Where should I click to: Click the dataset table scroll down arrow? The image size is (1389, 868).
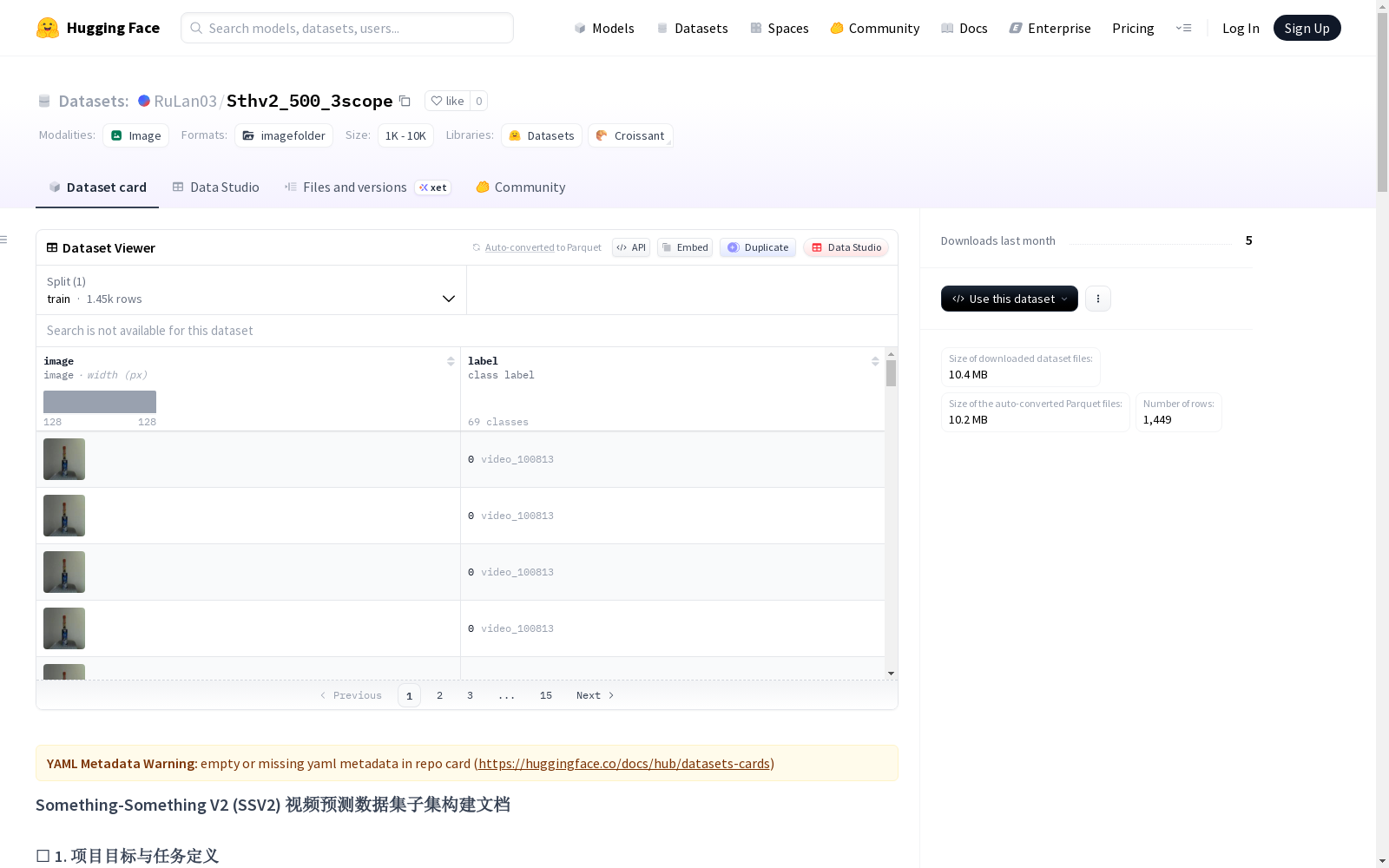coord(891,674)
